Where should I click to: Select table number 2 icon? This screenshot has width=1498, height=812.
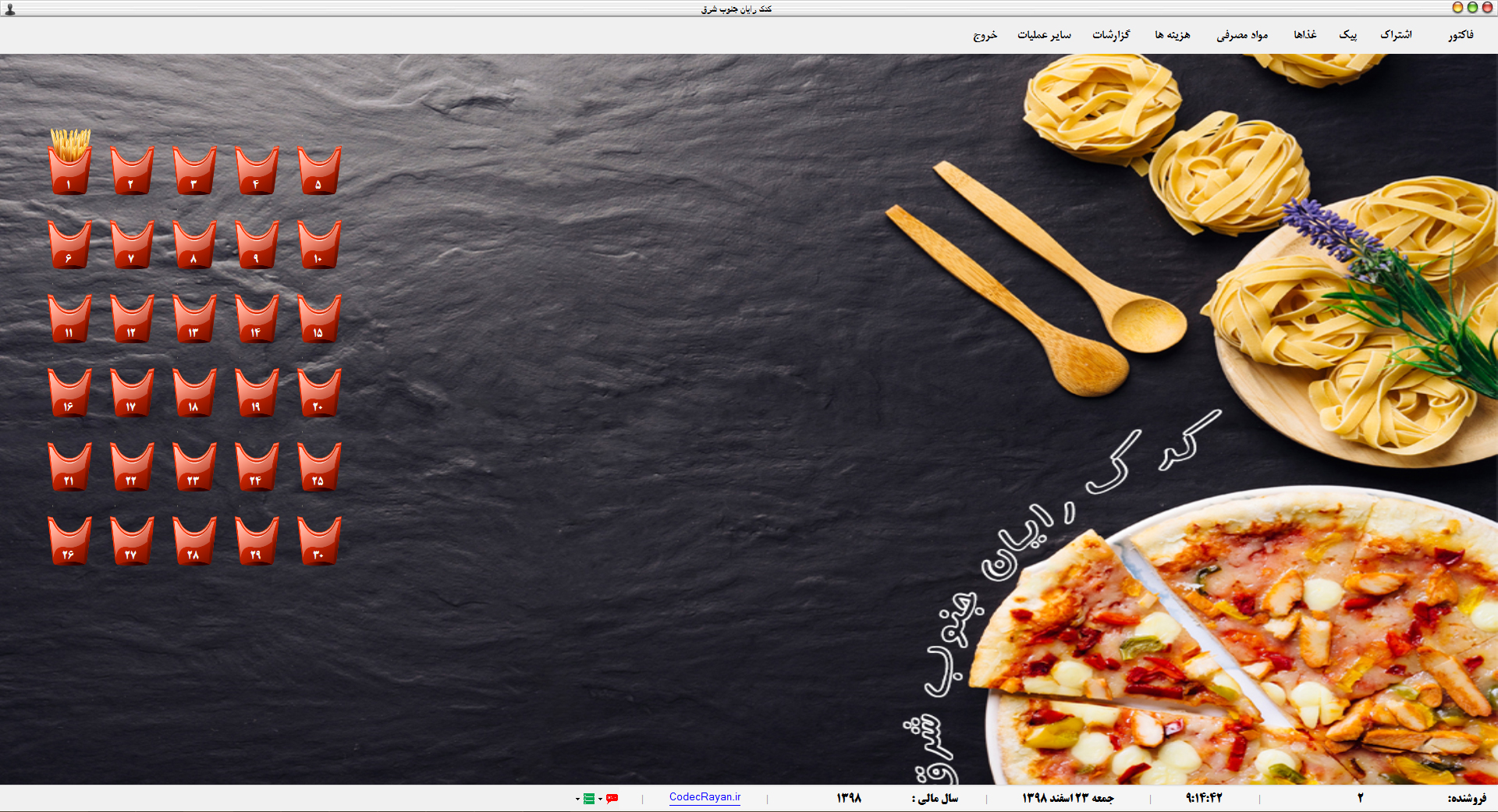point(132,170)
